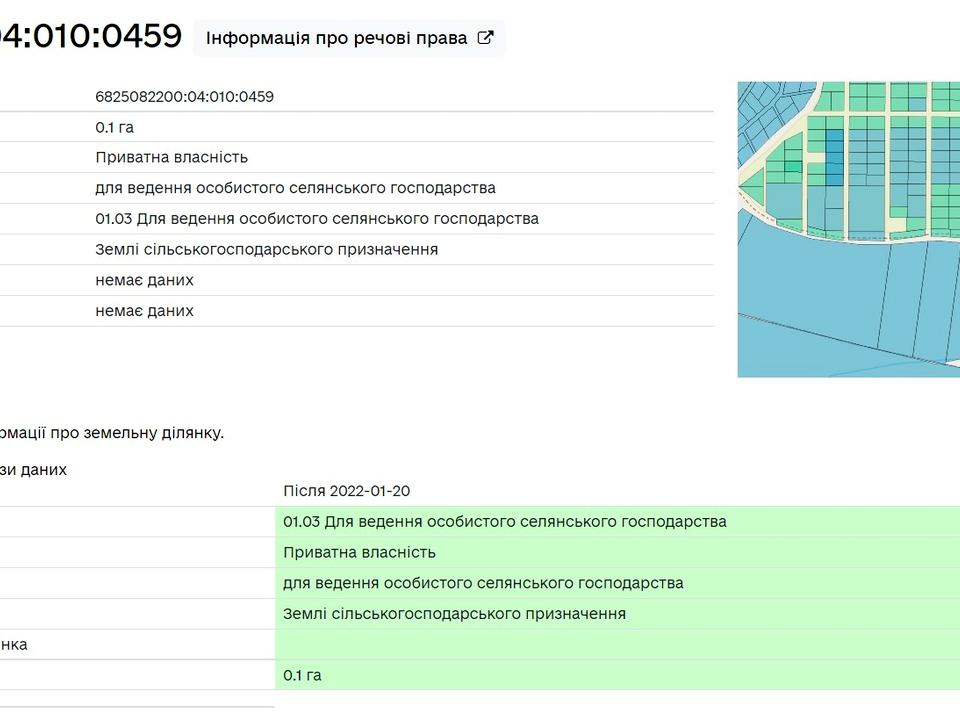The height and width of the screenshot is (720, 960).
Task: Click the green '0.1 га' cell in the lower table
Action: [x=302, y=676]
